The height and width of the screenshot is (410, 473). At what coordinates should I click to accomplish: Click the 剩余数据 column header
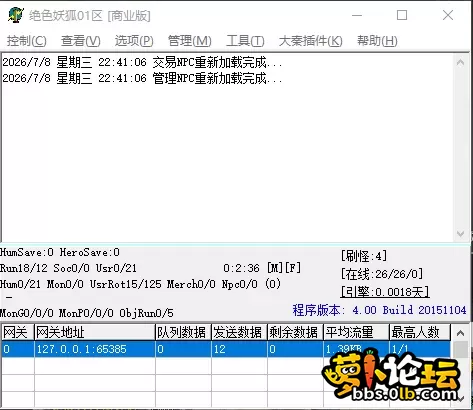(x=295, y=333)
